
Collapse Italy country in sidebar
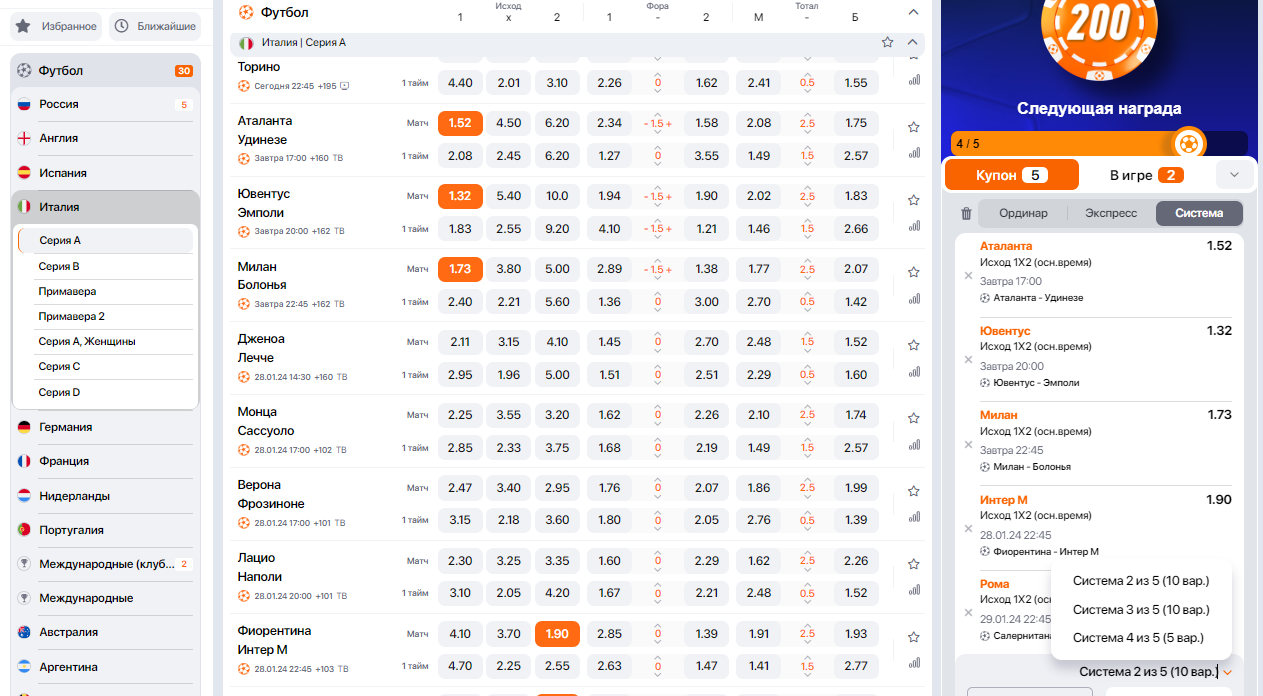[105, 207]
